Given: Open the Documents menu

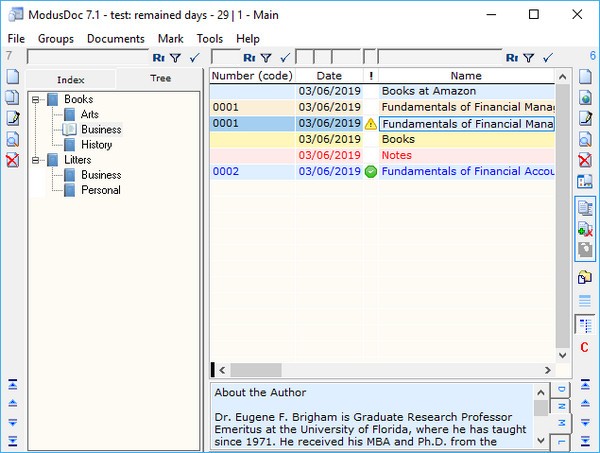Looking at the screenshot, I should [115, 38].
